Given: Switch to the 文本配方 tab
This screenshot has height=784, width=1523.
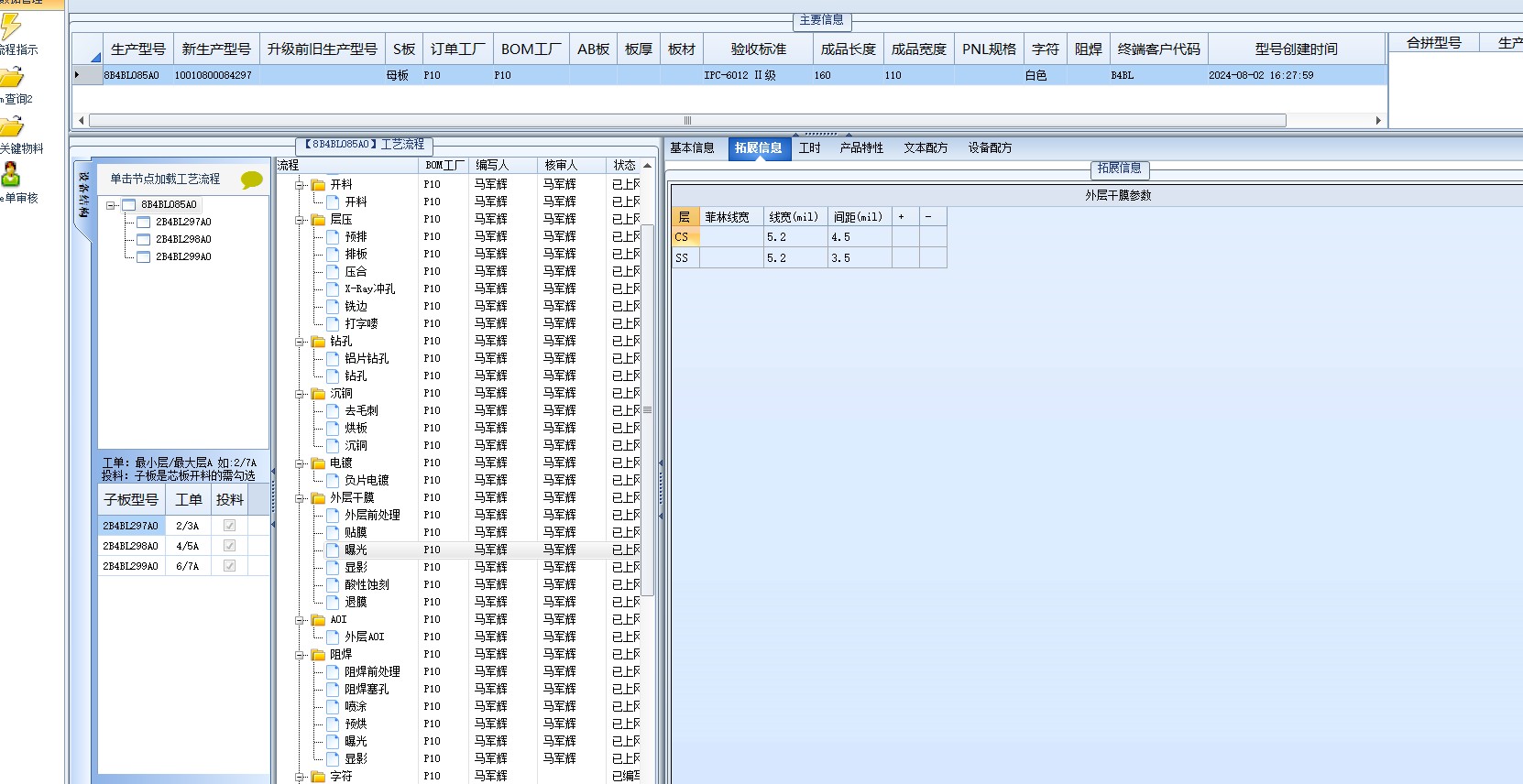Looking at the screenshot, I should coord(926,147).
